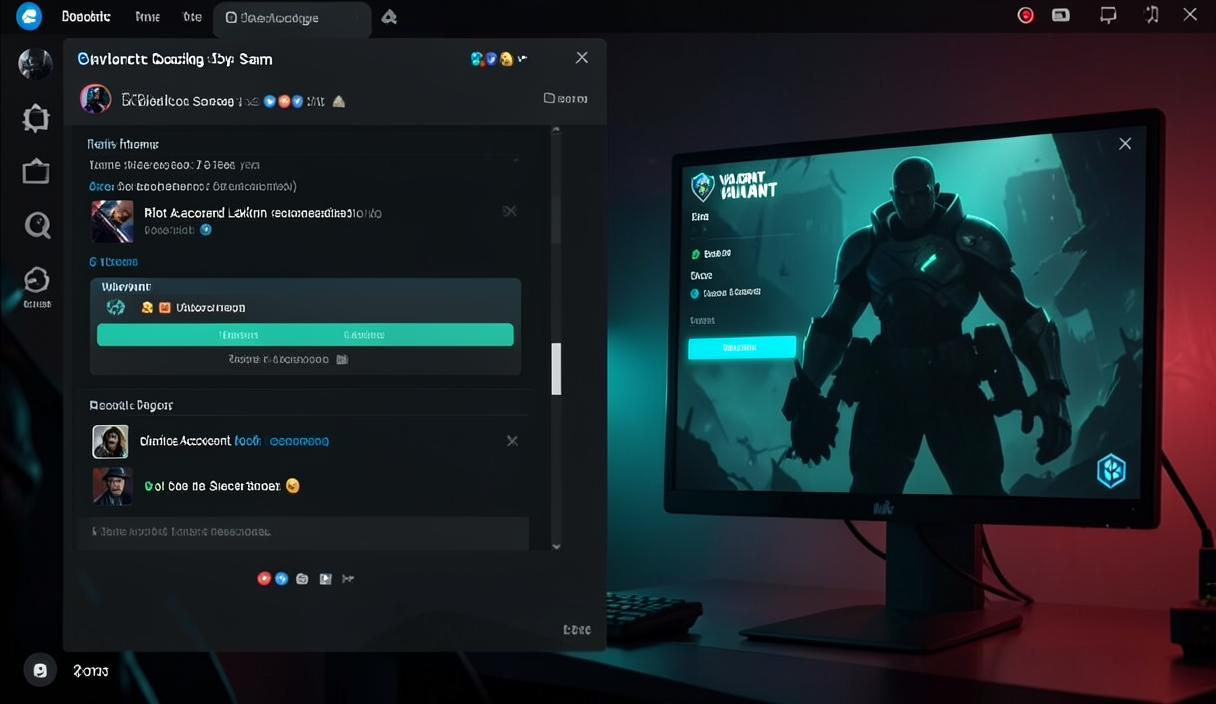1216x704 pixels.
Task: Select the teal-dot option in game window
Action: pyautogui.click(x=725, y=293)
